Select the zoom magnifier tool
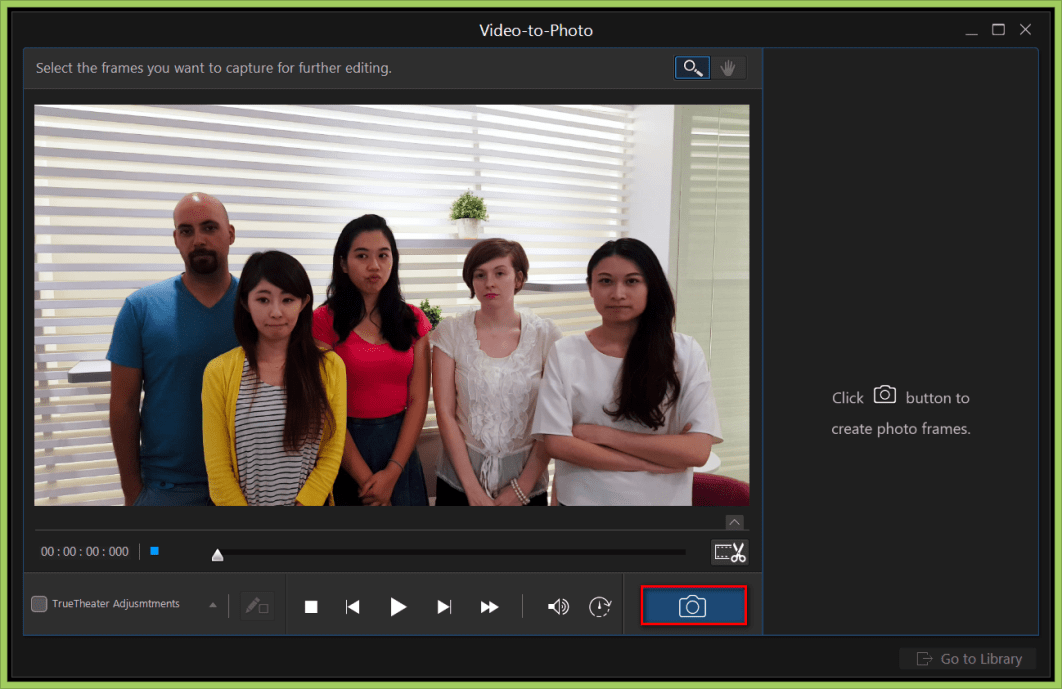This screenshot has width=1062, height=689. [692, 68]
